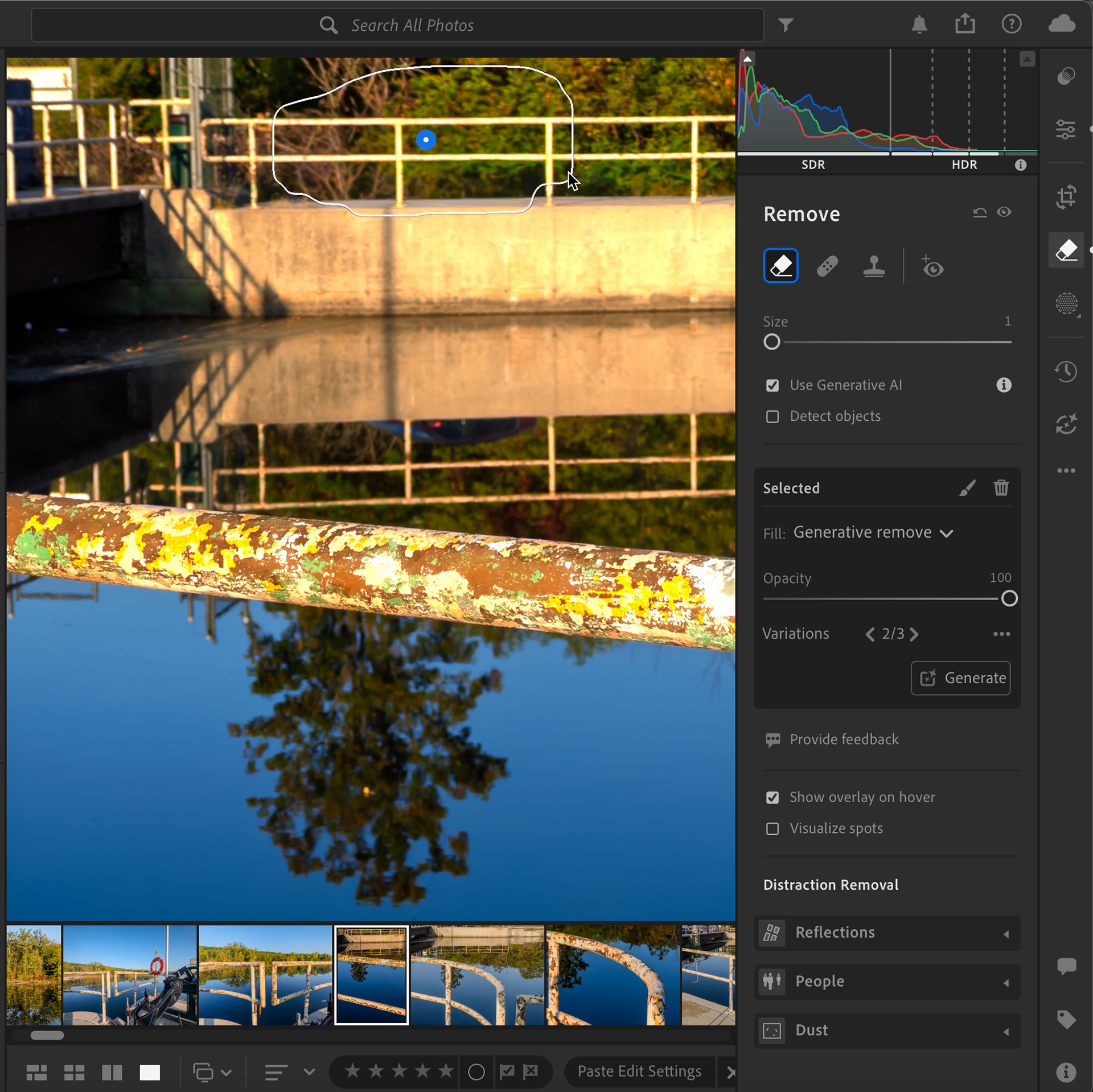The height and width of the screenshot is (1092, 1093).
Task: Open the Fill Generative remove dropdown
Action: pos(873,532)
